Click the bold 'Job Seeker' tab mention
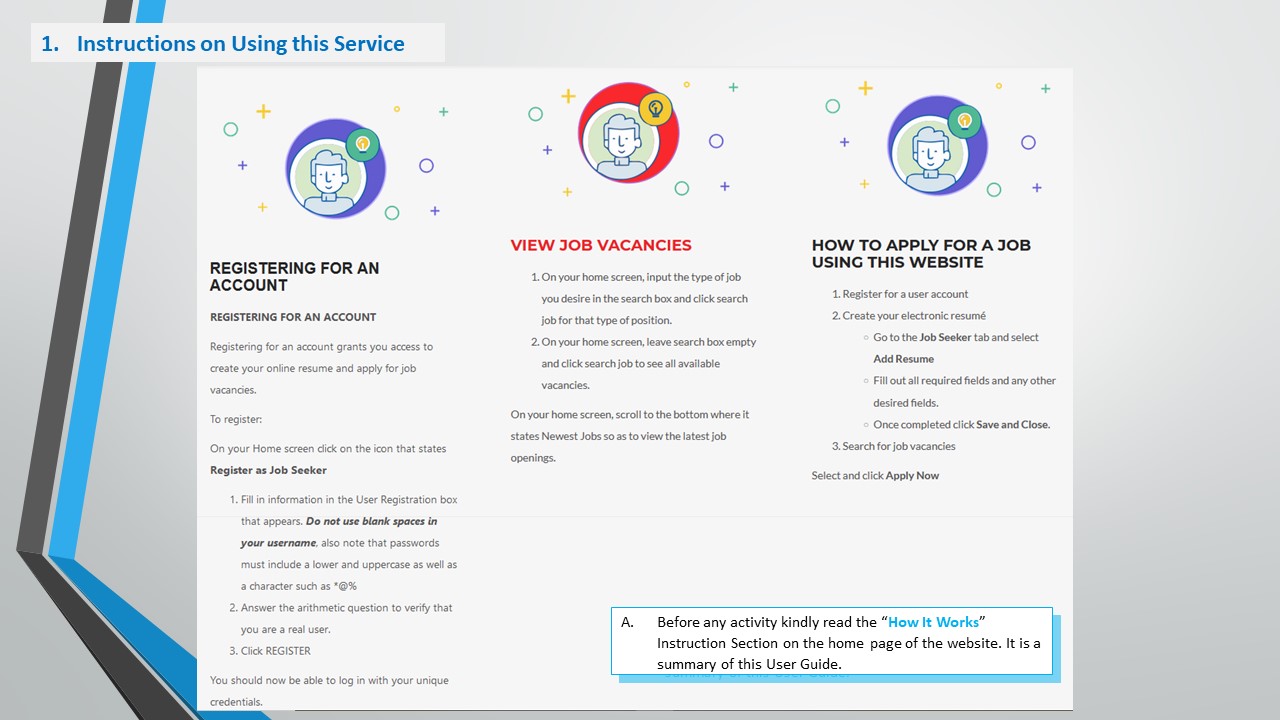1280x720 pixels. (x=945, y=338)
